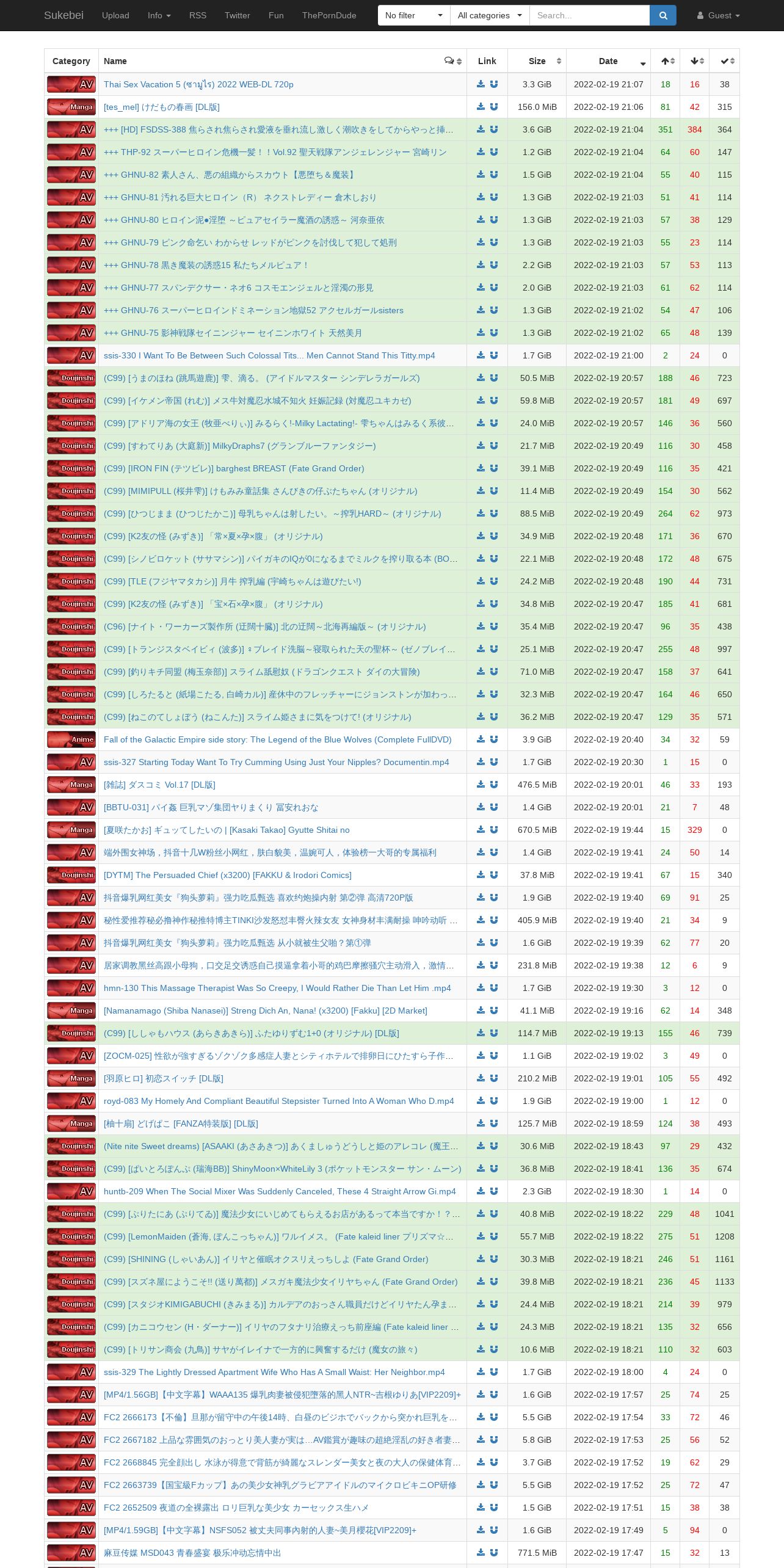The height and width of the screenshot is (1568, 784).
Task: Click the Manga category icon for [tes_mel] row
Action: pos(71,107)
